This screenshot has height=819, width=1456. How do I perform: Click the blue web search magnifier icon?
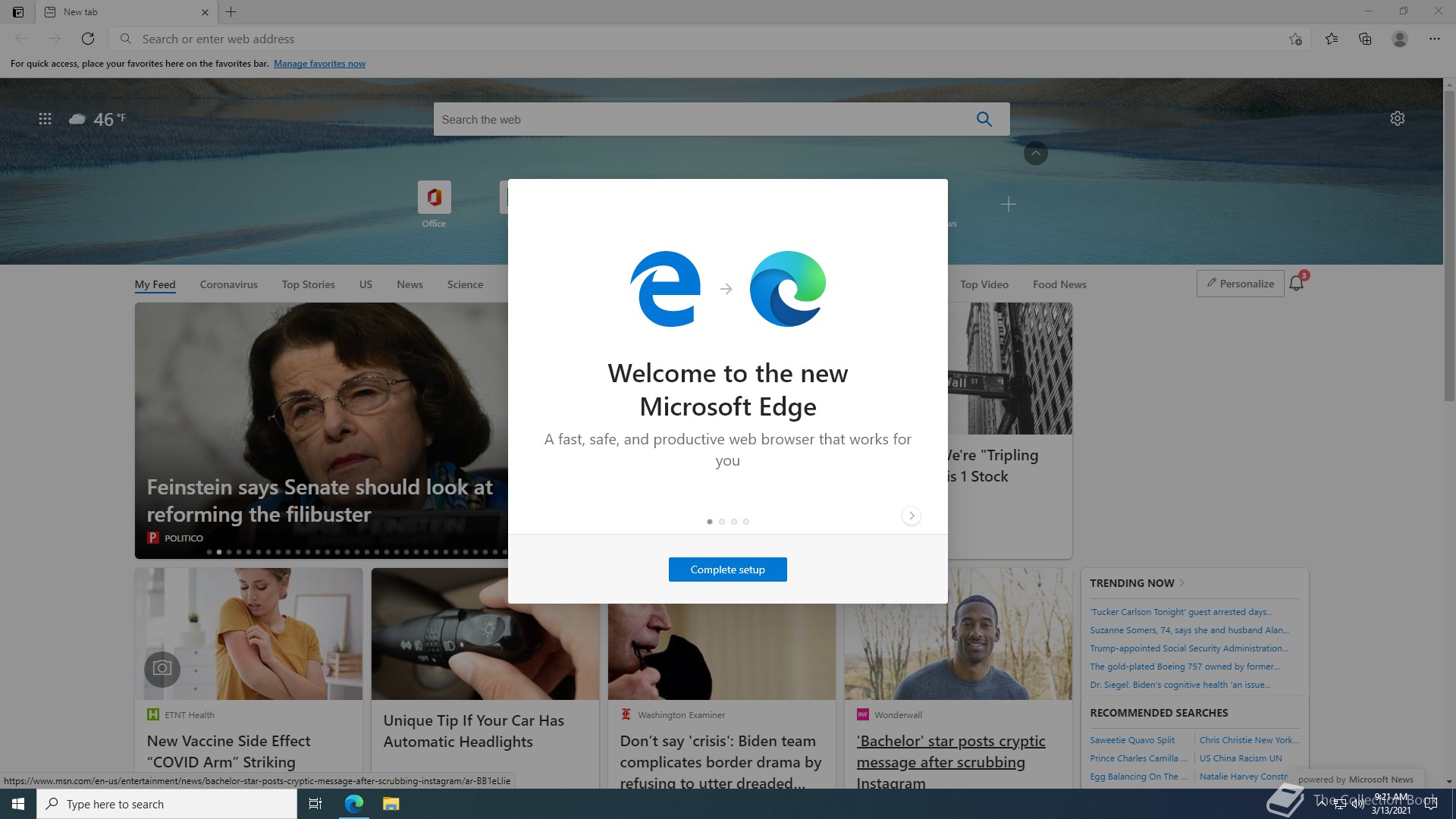984,119
